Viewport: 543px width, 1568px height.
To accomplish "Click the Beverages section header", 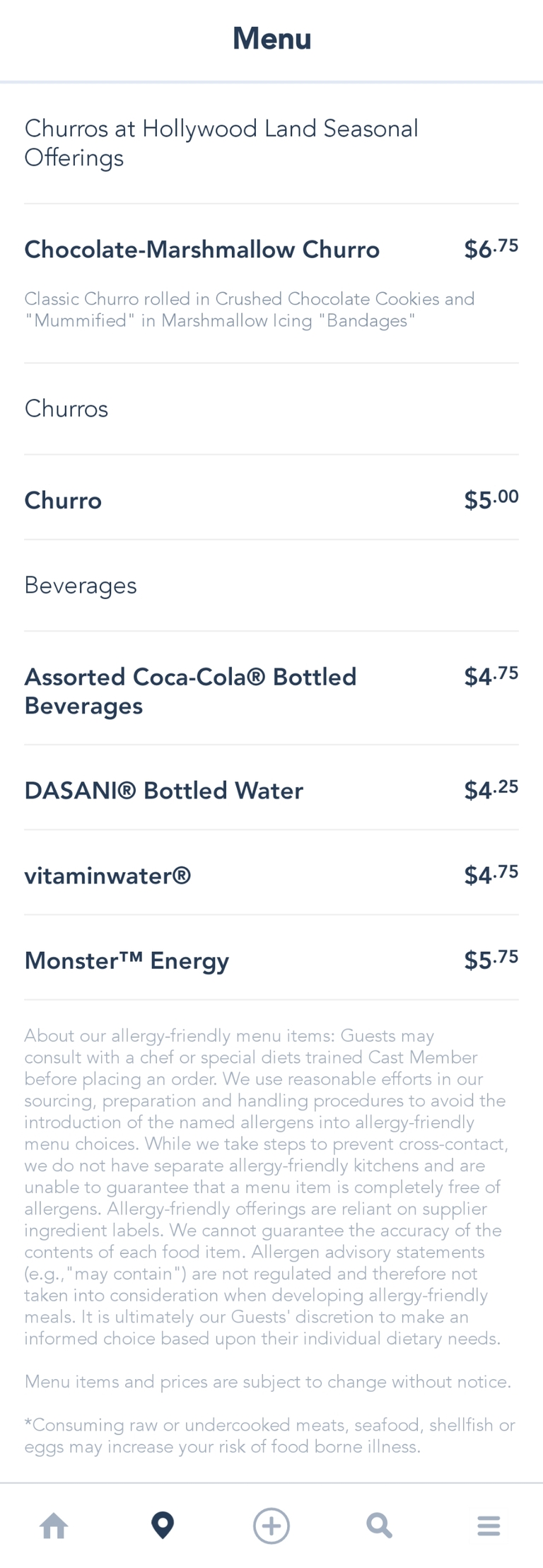I will click(81, 586).
